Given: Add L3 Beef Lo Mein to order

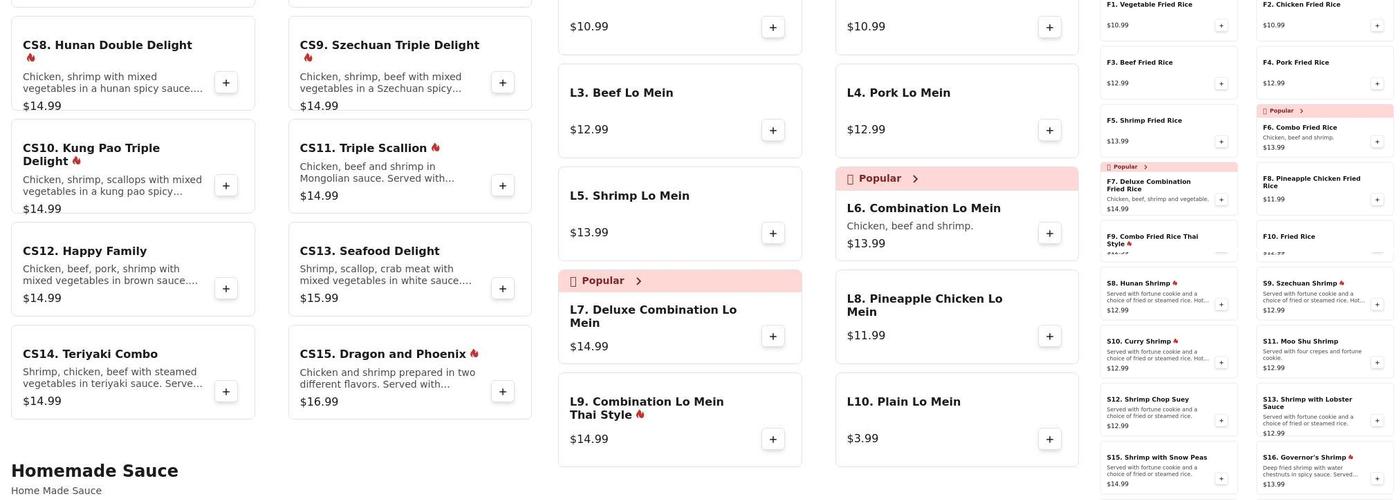Looking at the screenshot, I should (773, 130).
